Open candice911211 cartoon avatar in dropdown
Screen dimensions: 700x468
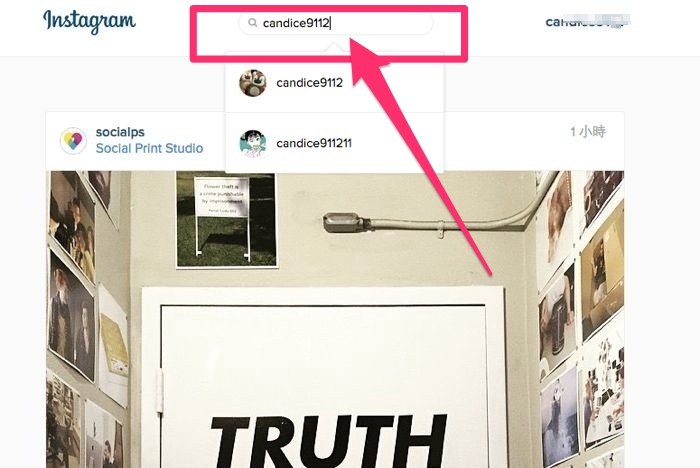pyautogui.click(x=253, y=143)
